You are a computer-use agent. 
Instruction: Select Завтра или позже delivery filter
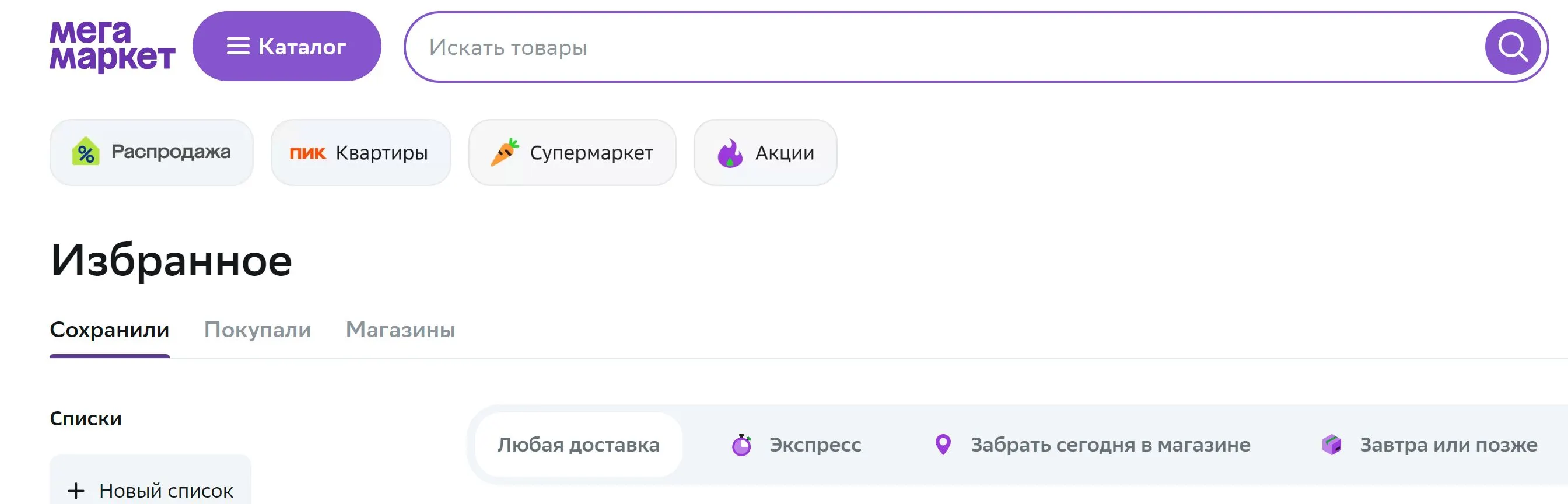(x=1429, y=445)
